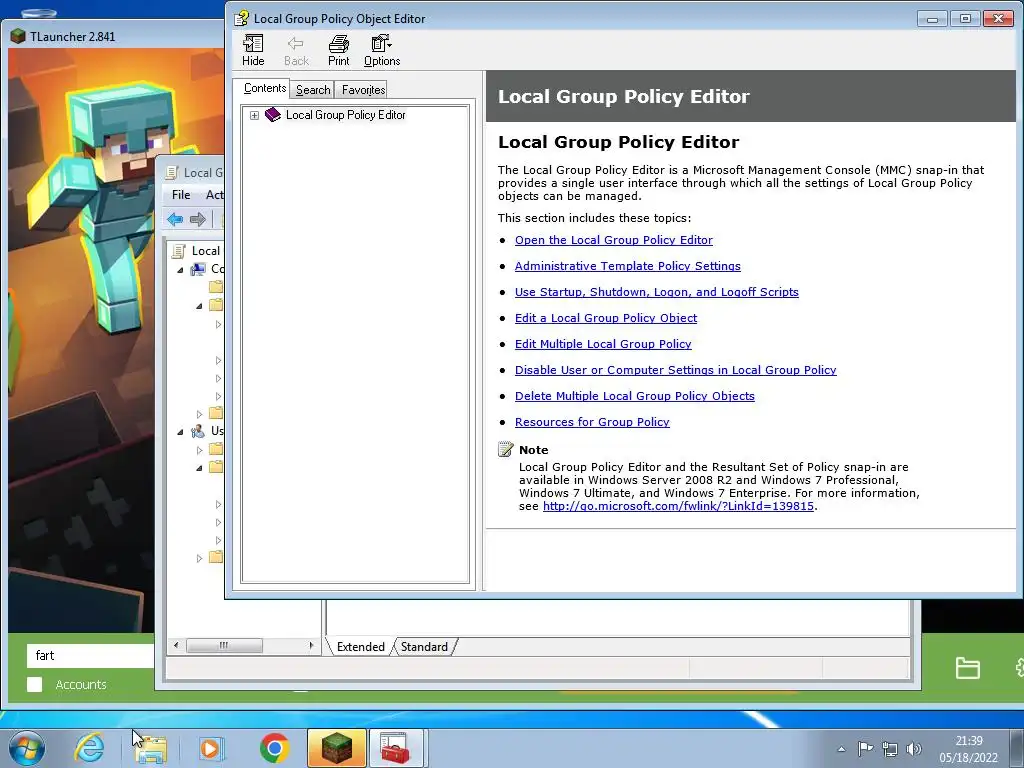This screenshot has width=1024, height=768.
Task: Open Delete Multiple Local Group Policy Objects link
Action: coord(635,396)
